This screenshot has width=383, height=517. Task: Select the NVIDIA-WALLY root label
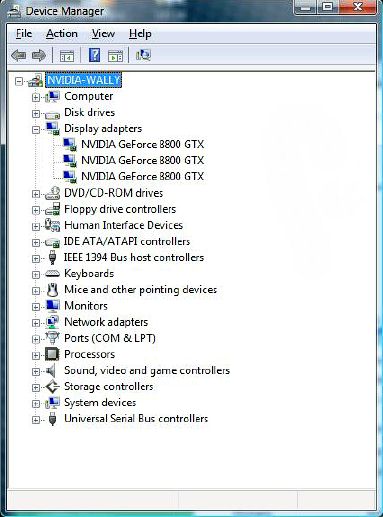tap(83, 80)
